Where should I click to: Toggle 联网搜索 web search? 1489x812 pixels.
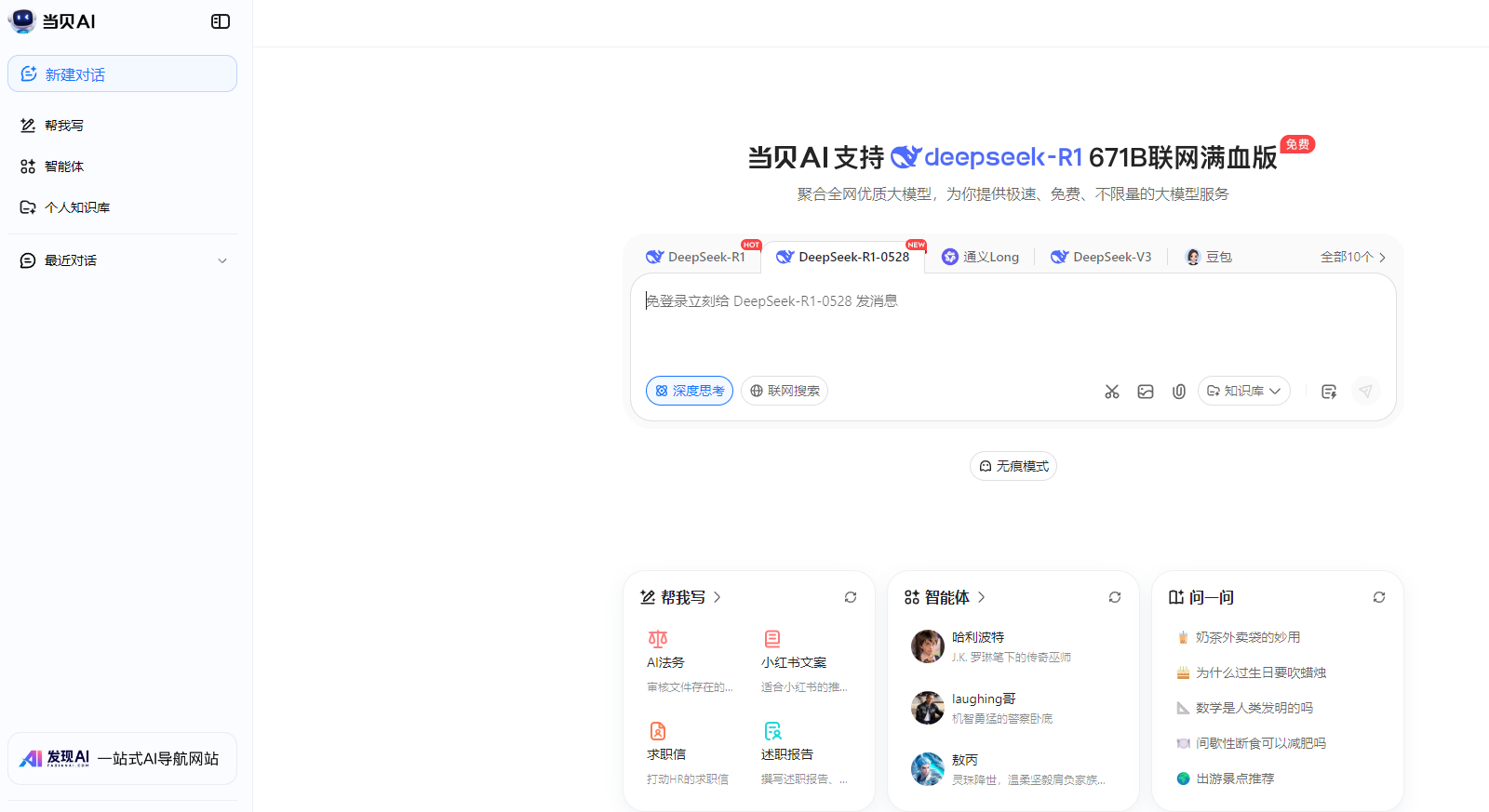point(785,391)
